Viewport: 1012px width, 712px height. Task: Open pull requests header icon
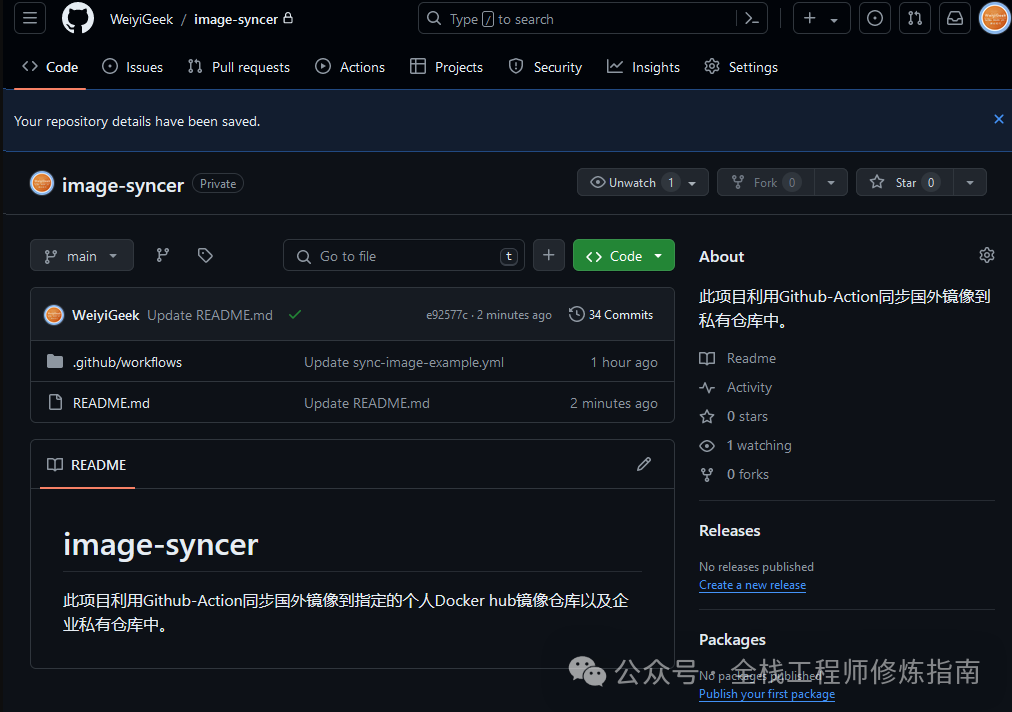click(915, 19)
